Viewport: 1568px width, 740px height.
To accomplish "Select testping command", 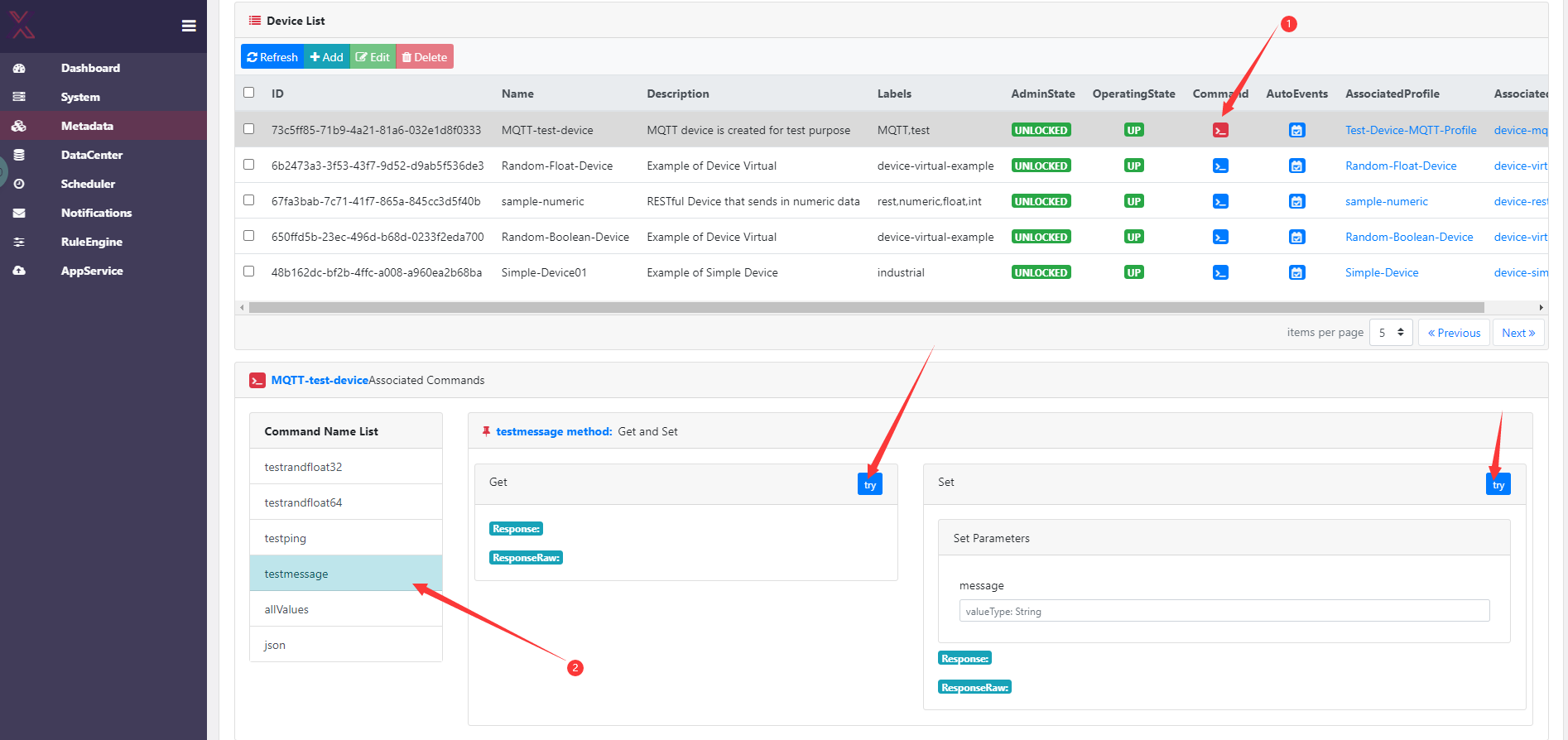I will pyautogui.click(x=346, y=538).
